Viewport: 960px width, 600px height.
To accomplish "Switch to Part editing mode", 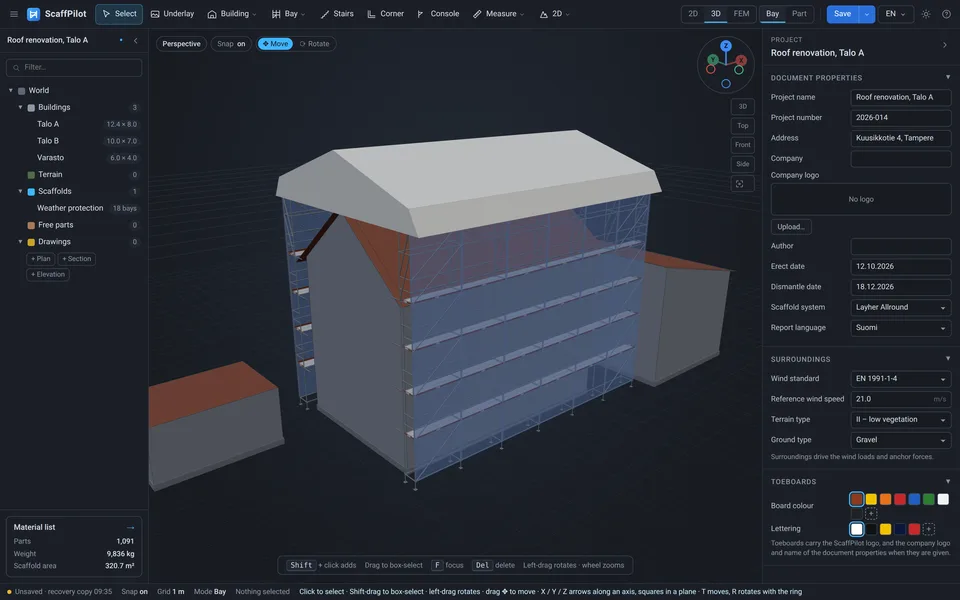I will (799, 14).
